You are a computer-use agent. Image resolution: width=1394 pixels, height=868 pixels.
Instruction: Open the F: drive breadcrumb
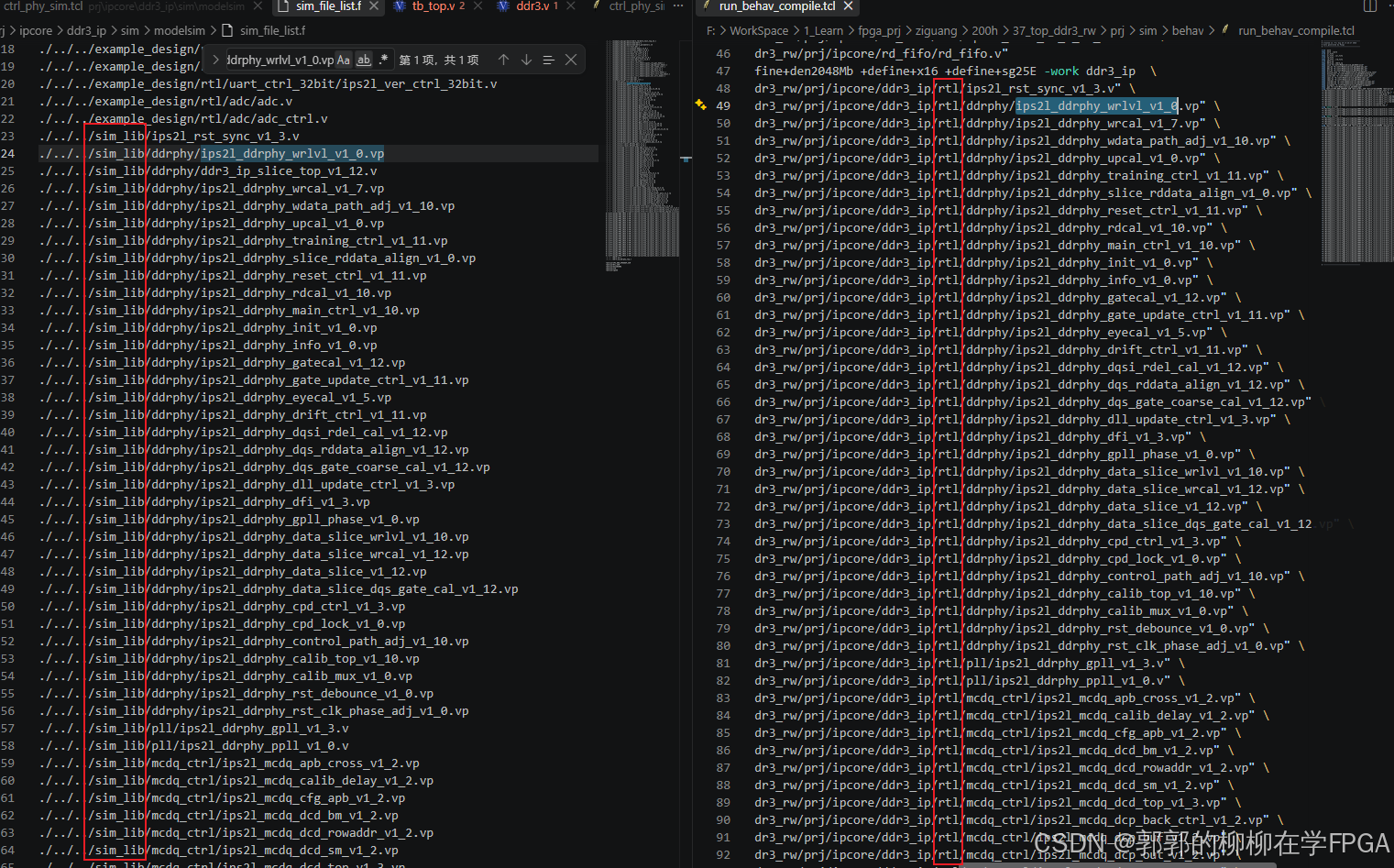711,30
